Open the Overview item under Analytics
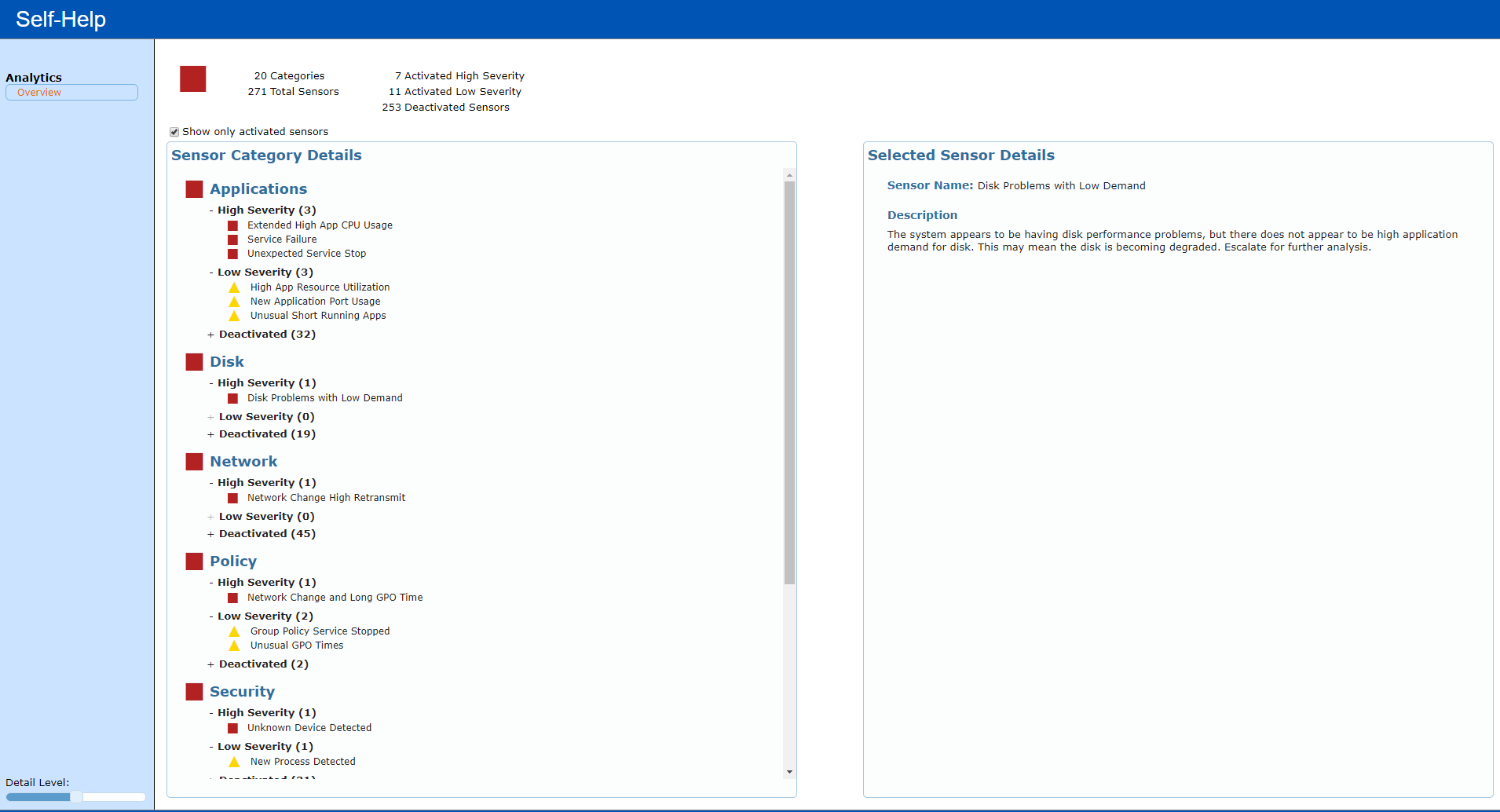 [x=71, y=93]
